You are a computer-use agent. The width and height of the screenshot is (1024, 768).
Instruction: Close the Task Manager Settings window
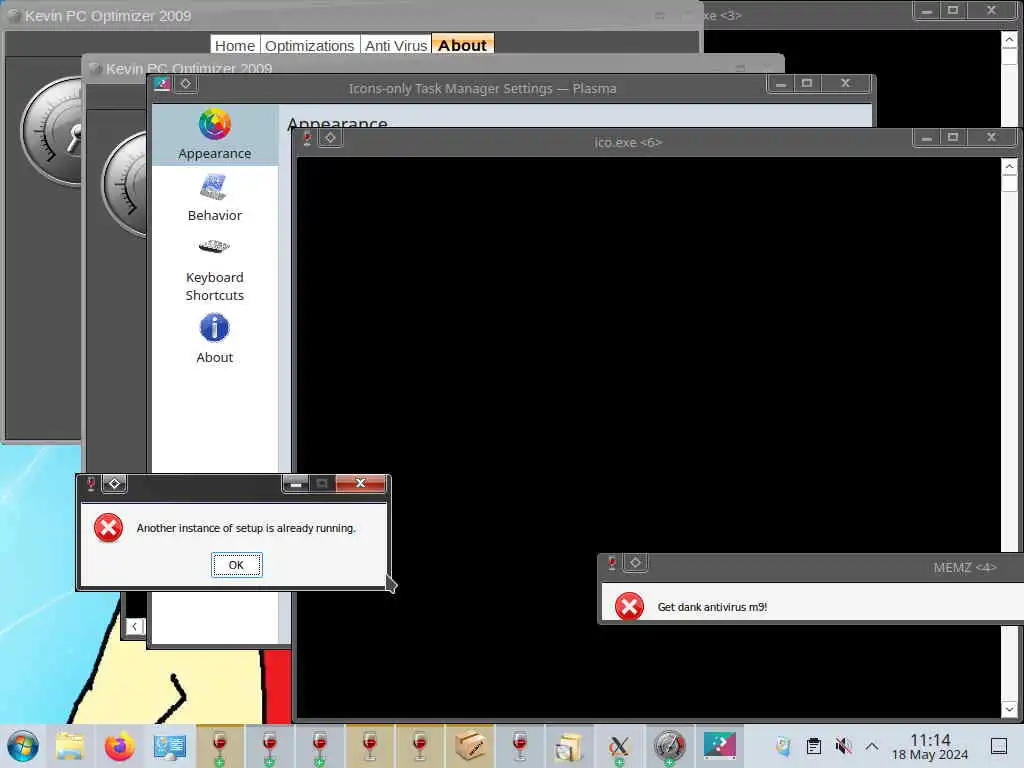(846, 84)
